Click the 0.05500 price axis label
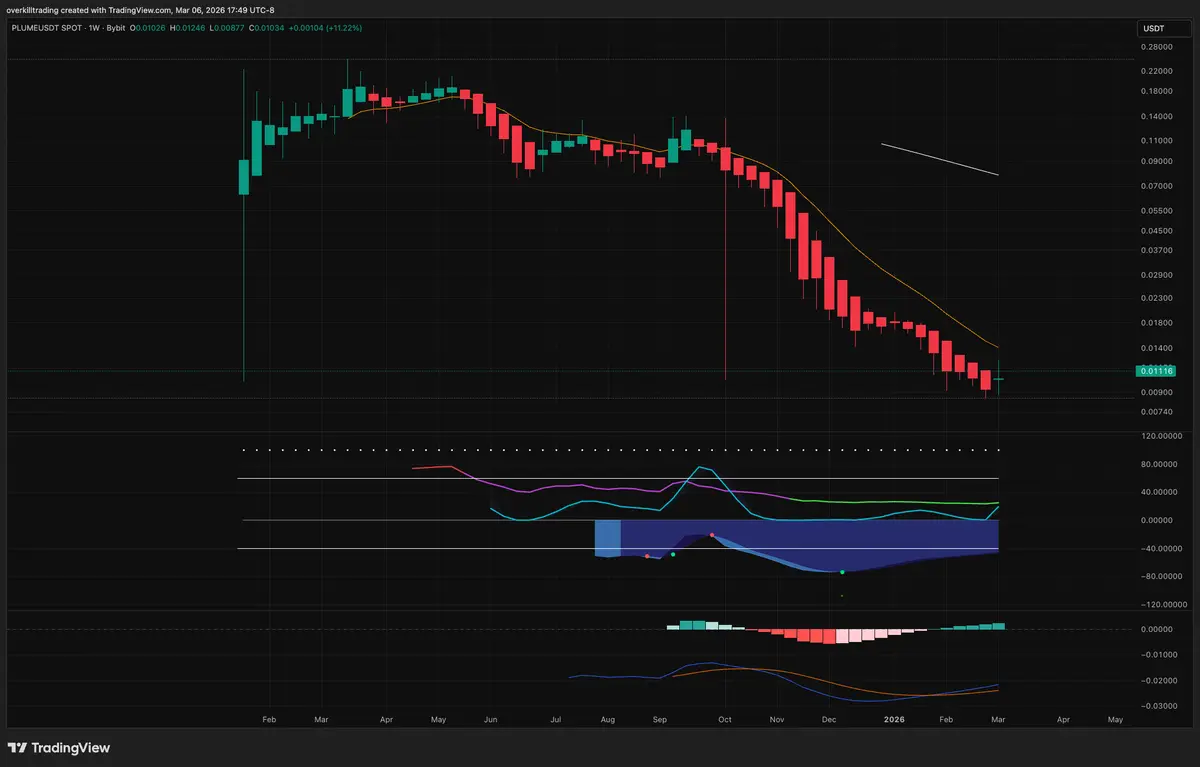 point(1157,211)
